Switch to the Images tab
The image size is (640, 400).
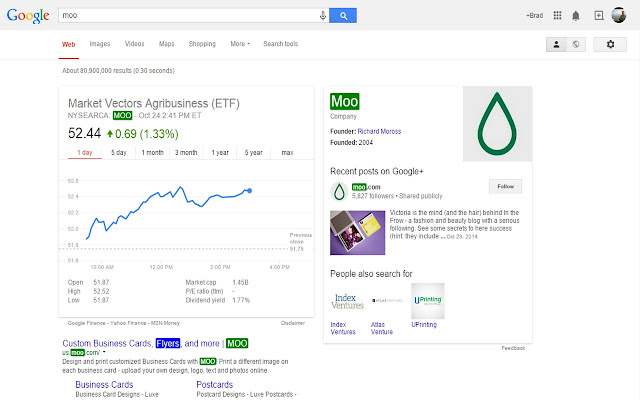click(x=100, y=44)
